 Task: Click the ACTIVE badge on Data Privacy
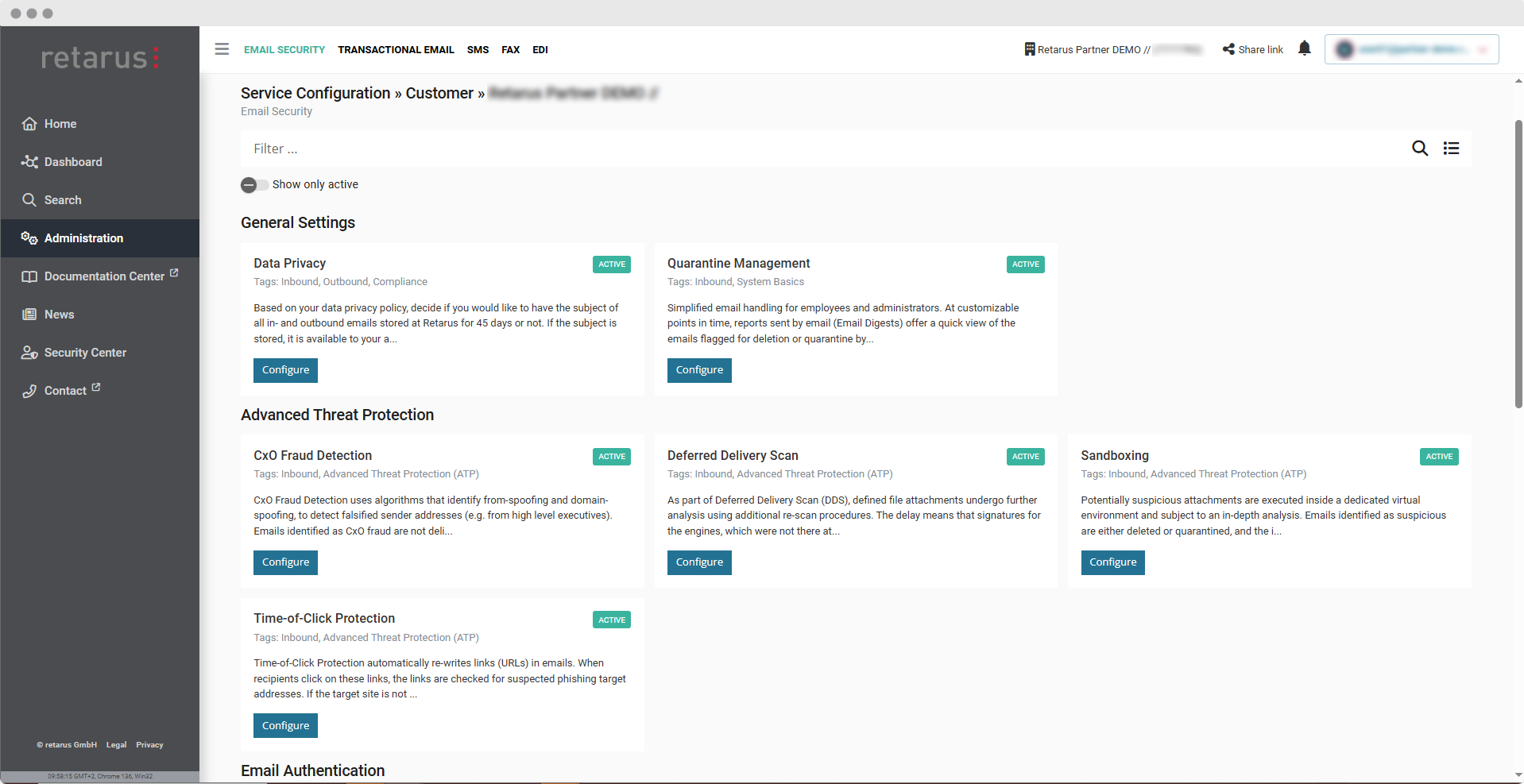click(x=612, y=265)
